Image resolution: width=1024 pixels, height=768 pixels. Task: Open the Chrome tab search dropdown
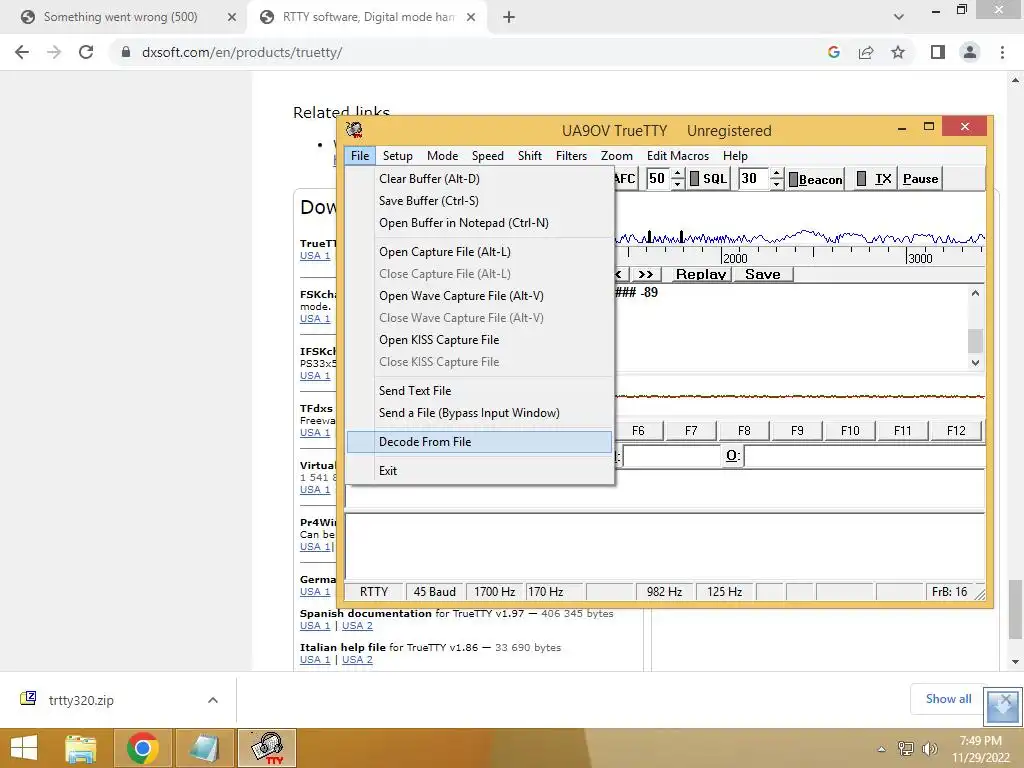pyautogui.click(x=899, y=18)
